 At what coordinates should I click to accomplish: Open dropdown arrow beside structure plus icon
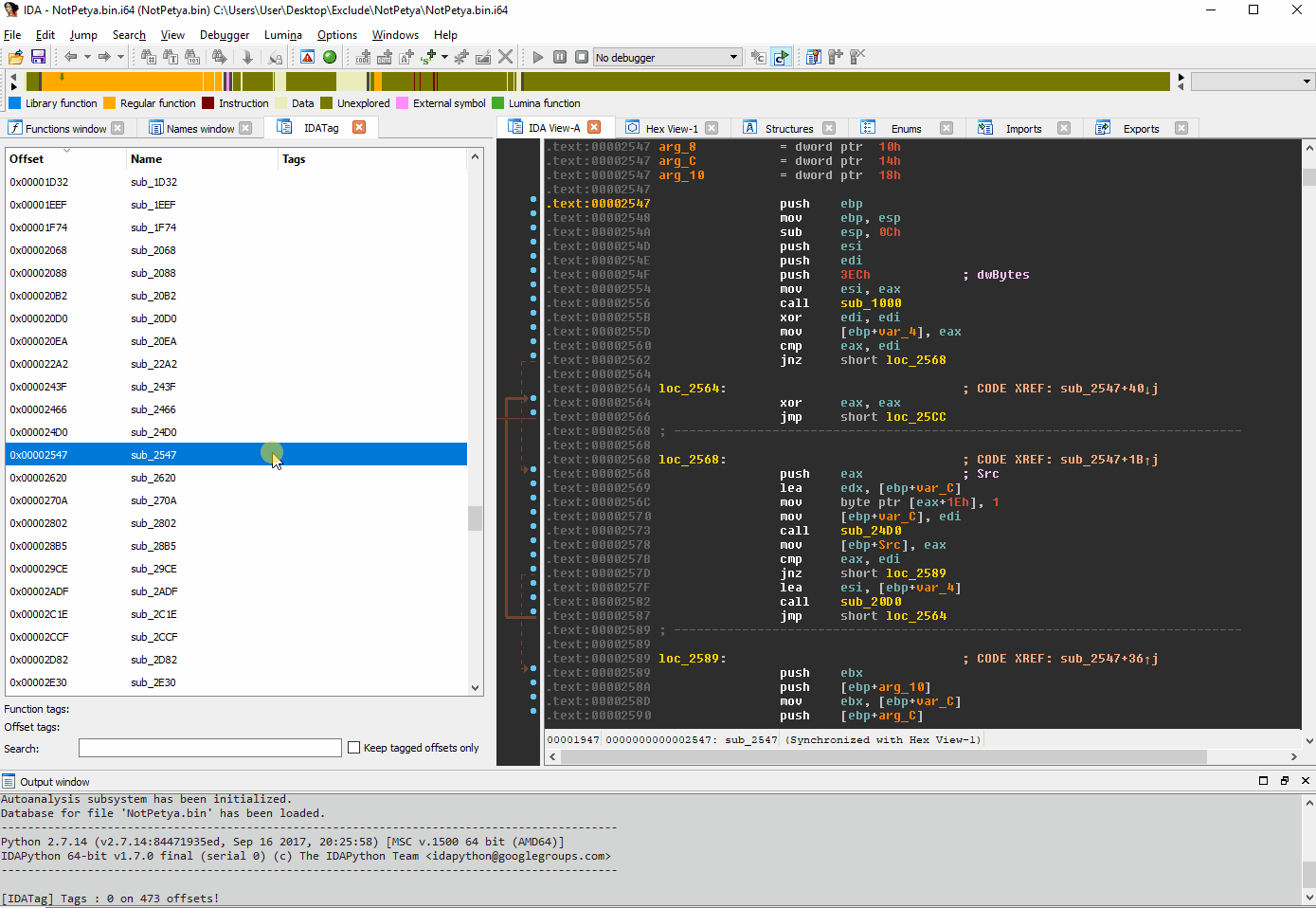444,57
